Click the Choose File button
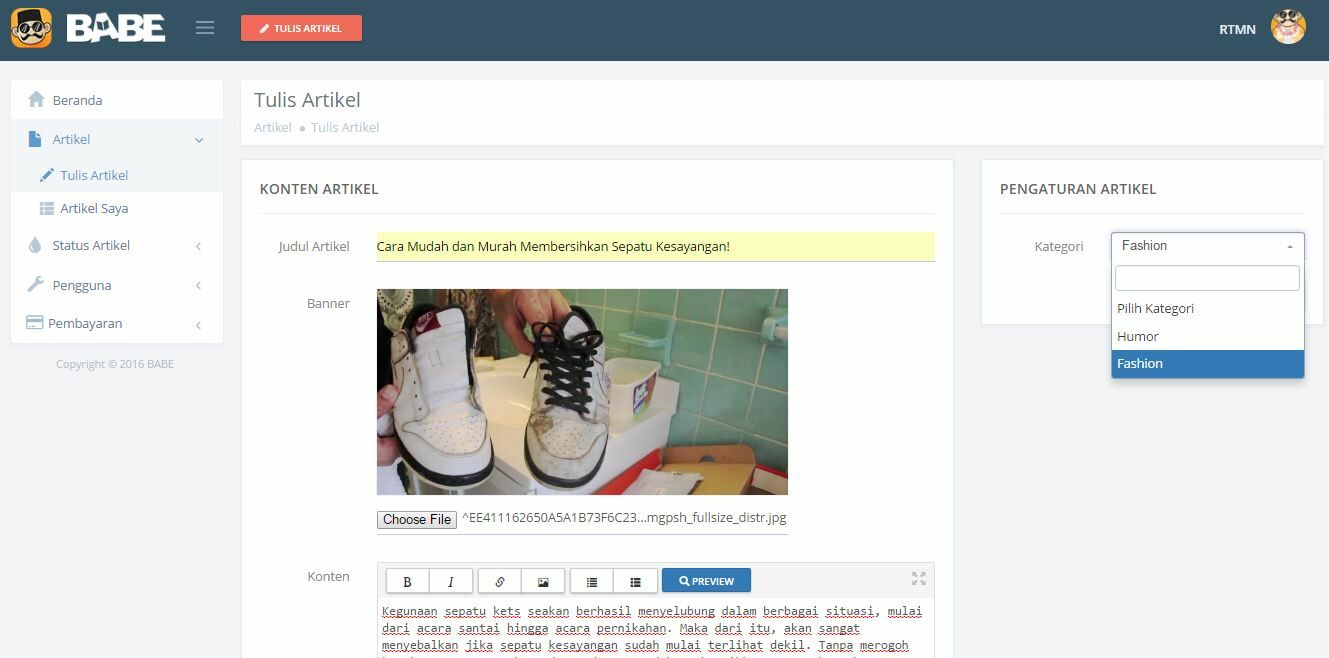The width and height of the screenshot is (1329, 658). click(x=417, y=519)
